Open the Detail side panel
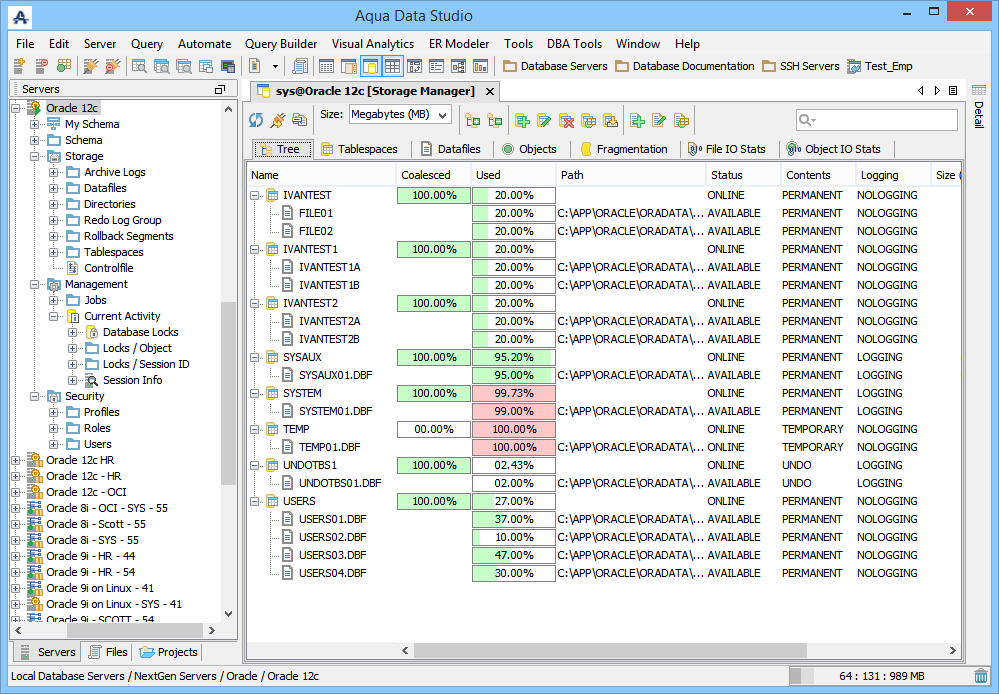The width and height of the screenshot is (999, 694). (x=978, y=113)
